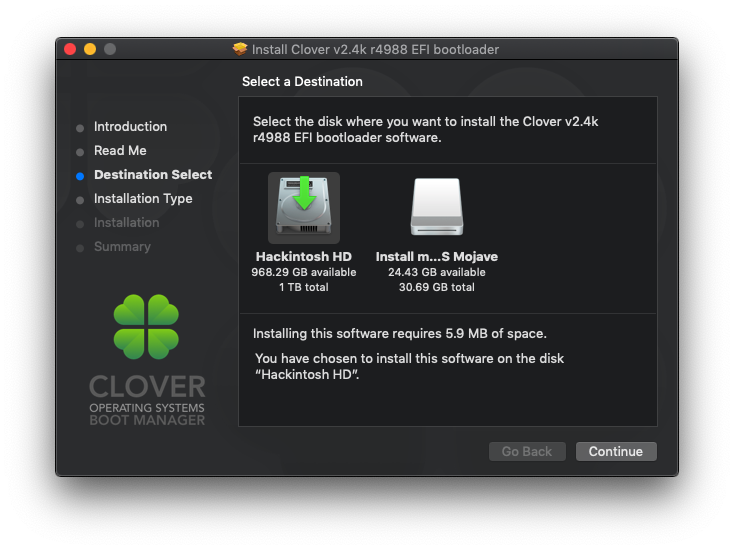Click the dimmed Summary step
Screen dimensions: 734x550
click(x=123, y=247)
